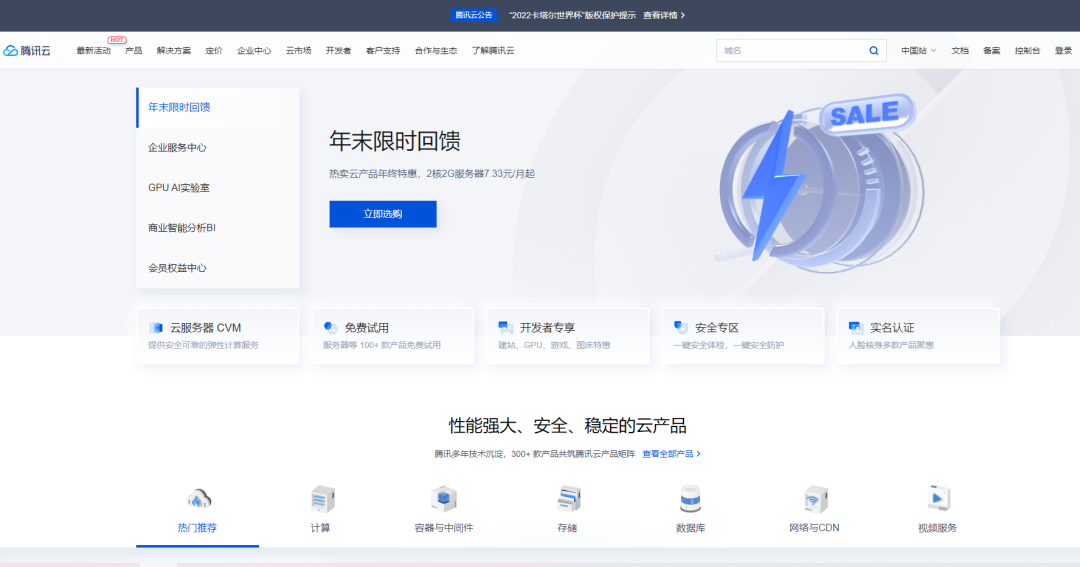Click the 立即选购 button
The height and width of the screenshot is (567, 1080).
383,214
